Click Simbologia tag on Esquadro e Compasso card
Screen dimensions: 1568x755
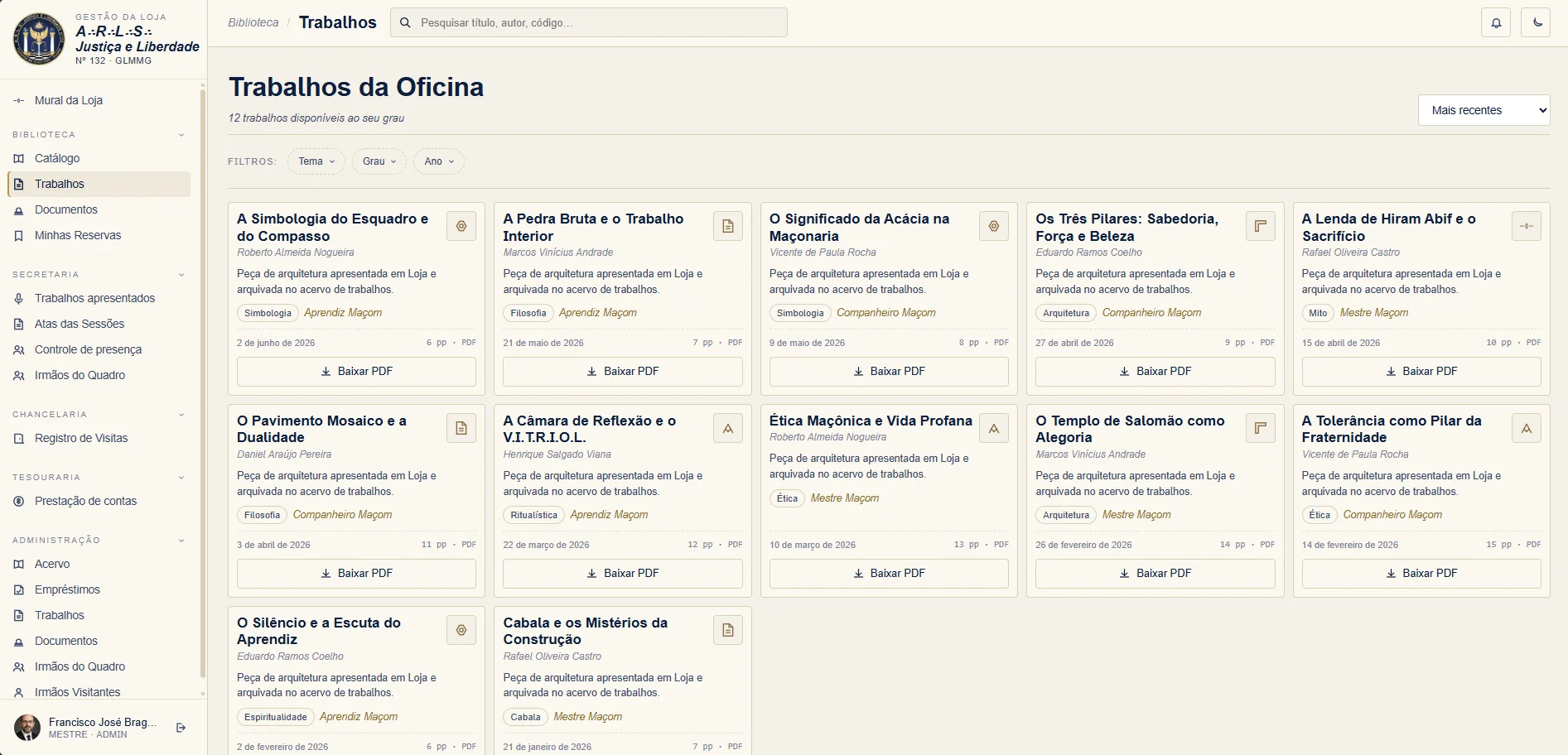pos(268,313)
